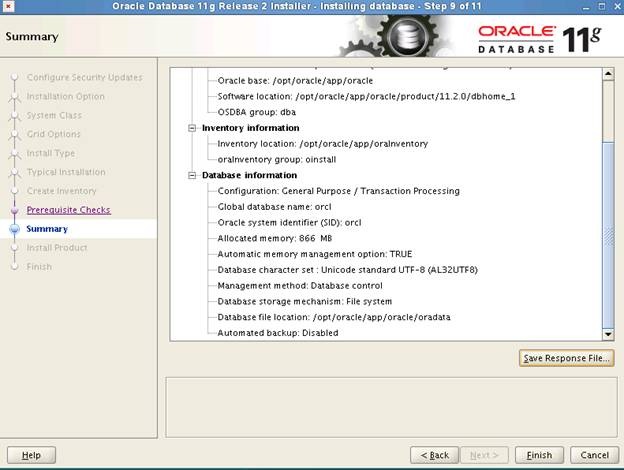Open the Help dialog
Screen dimensions: 624x470
(x=31, y=455)
